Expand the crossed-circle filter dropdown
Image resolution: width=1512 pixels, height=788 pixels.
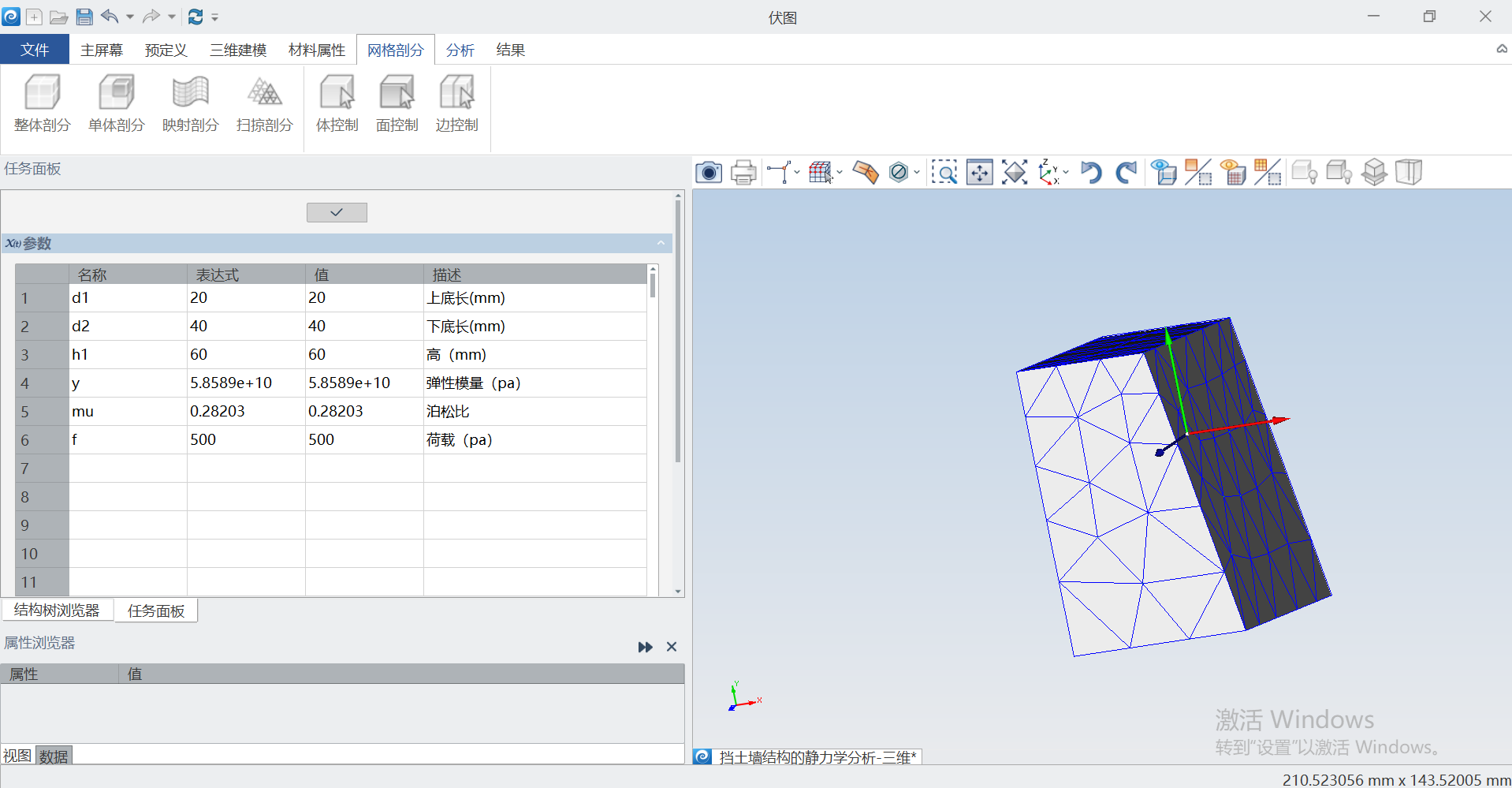coord(917,172)
